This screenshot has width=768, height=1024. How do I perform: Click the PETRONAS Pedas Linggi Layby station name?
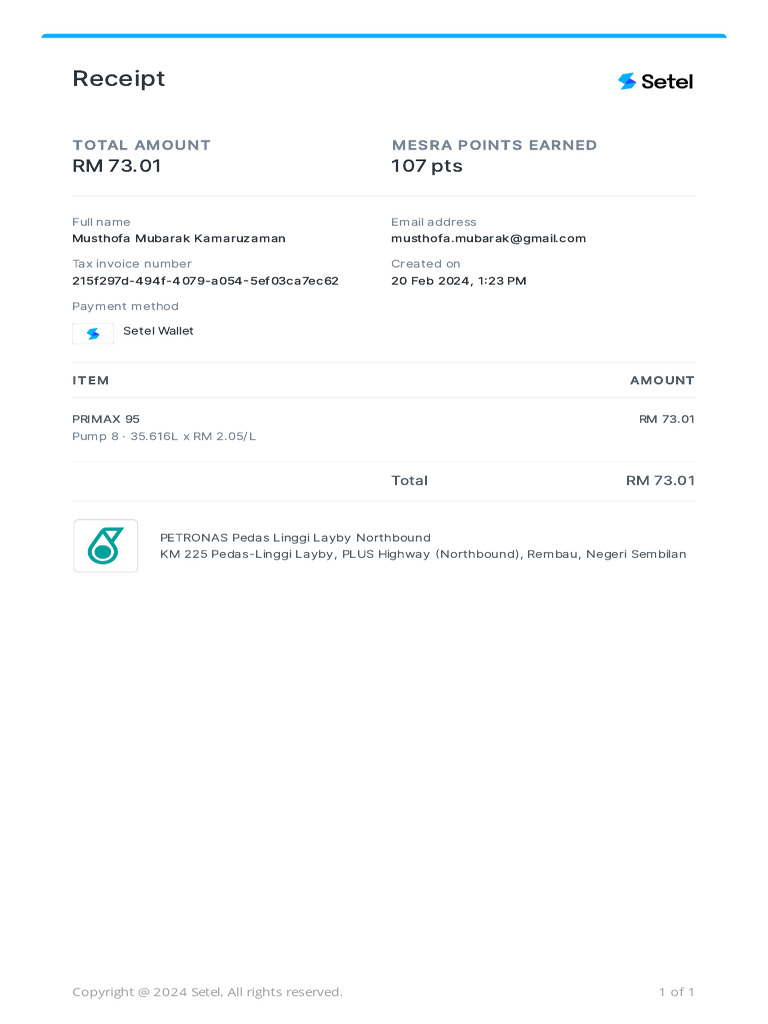coord(295,537)
